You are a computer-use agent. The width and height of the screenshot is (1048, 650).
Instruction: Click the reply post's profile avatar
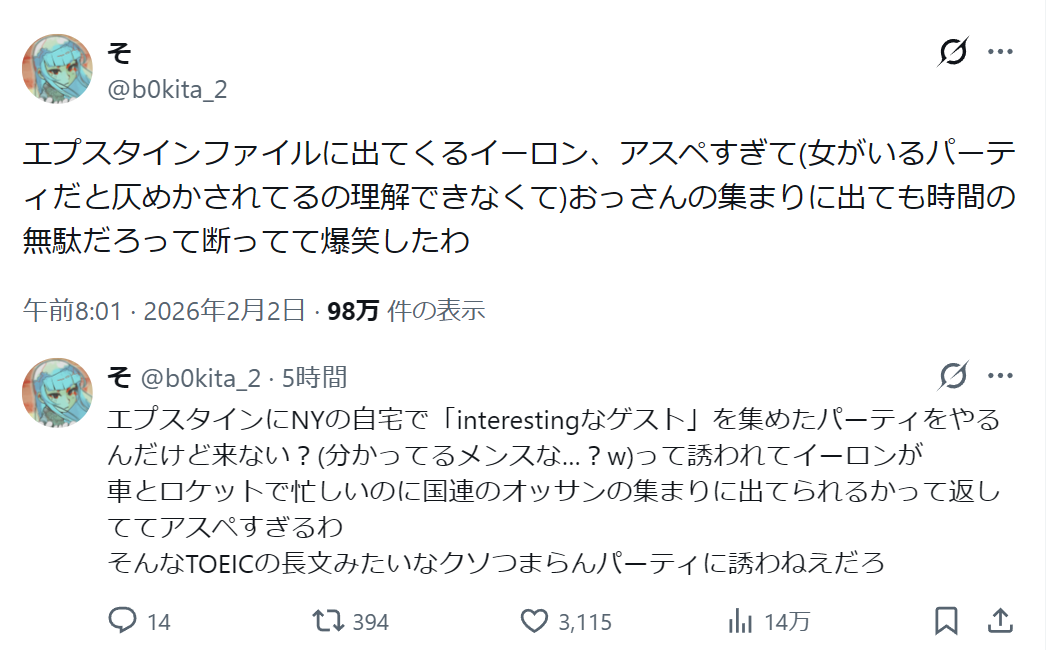[57, 392]
